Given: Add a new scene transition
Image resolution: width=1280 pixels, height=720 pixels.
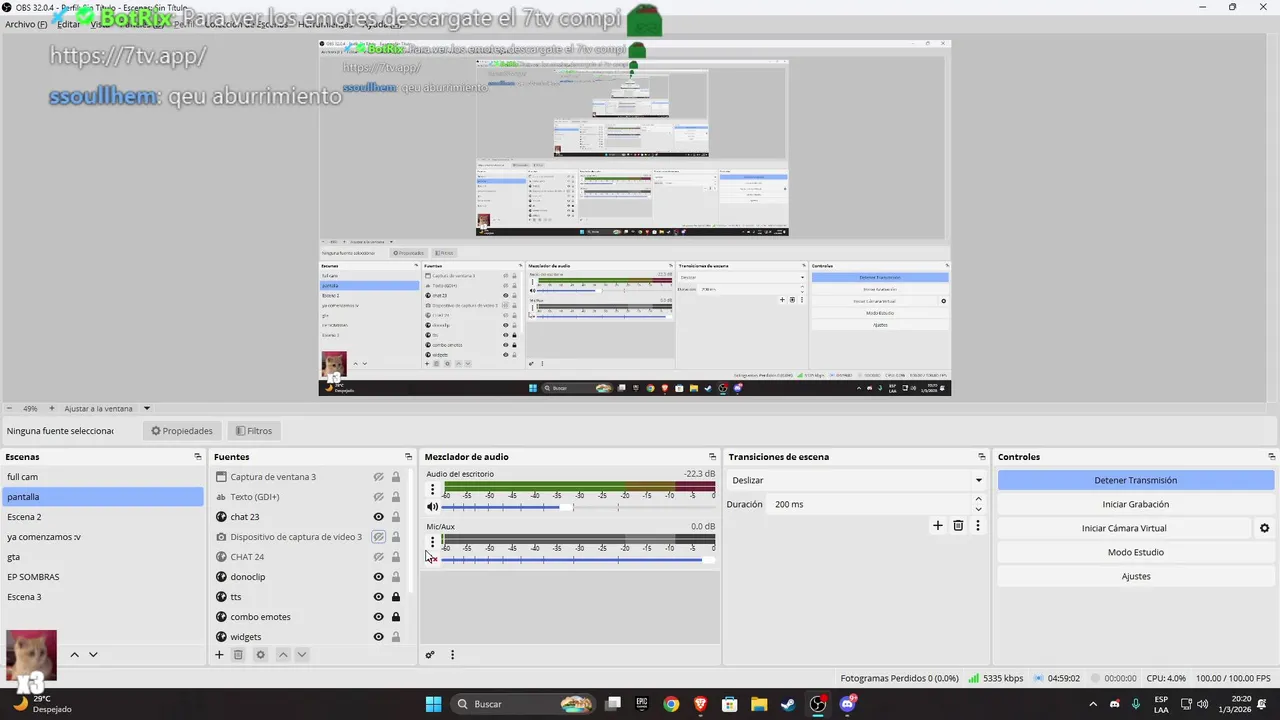Looking at the screenshot, I should [x=938, y=525].
